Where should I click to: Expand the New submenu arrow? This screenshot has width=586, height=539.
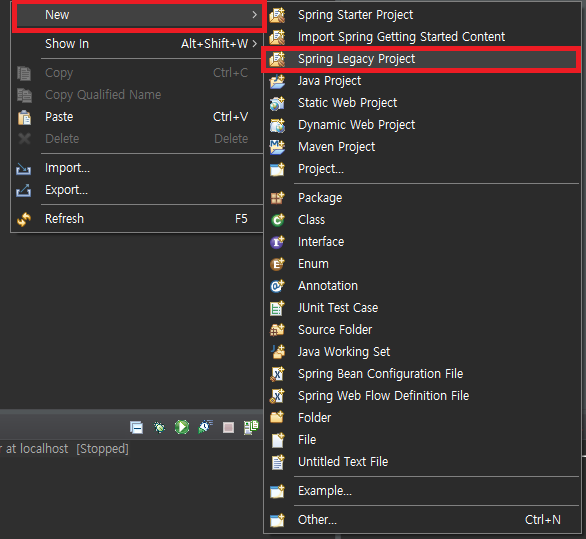point(255,15)
